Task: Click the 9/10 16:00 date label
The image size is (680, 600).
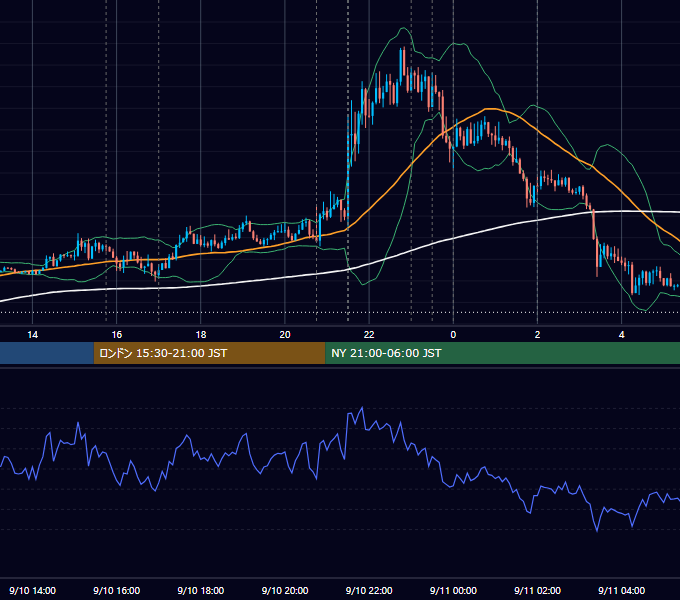Action: coord(117,590)
